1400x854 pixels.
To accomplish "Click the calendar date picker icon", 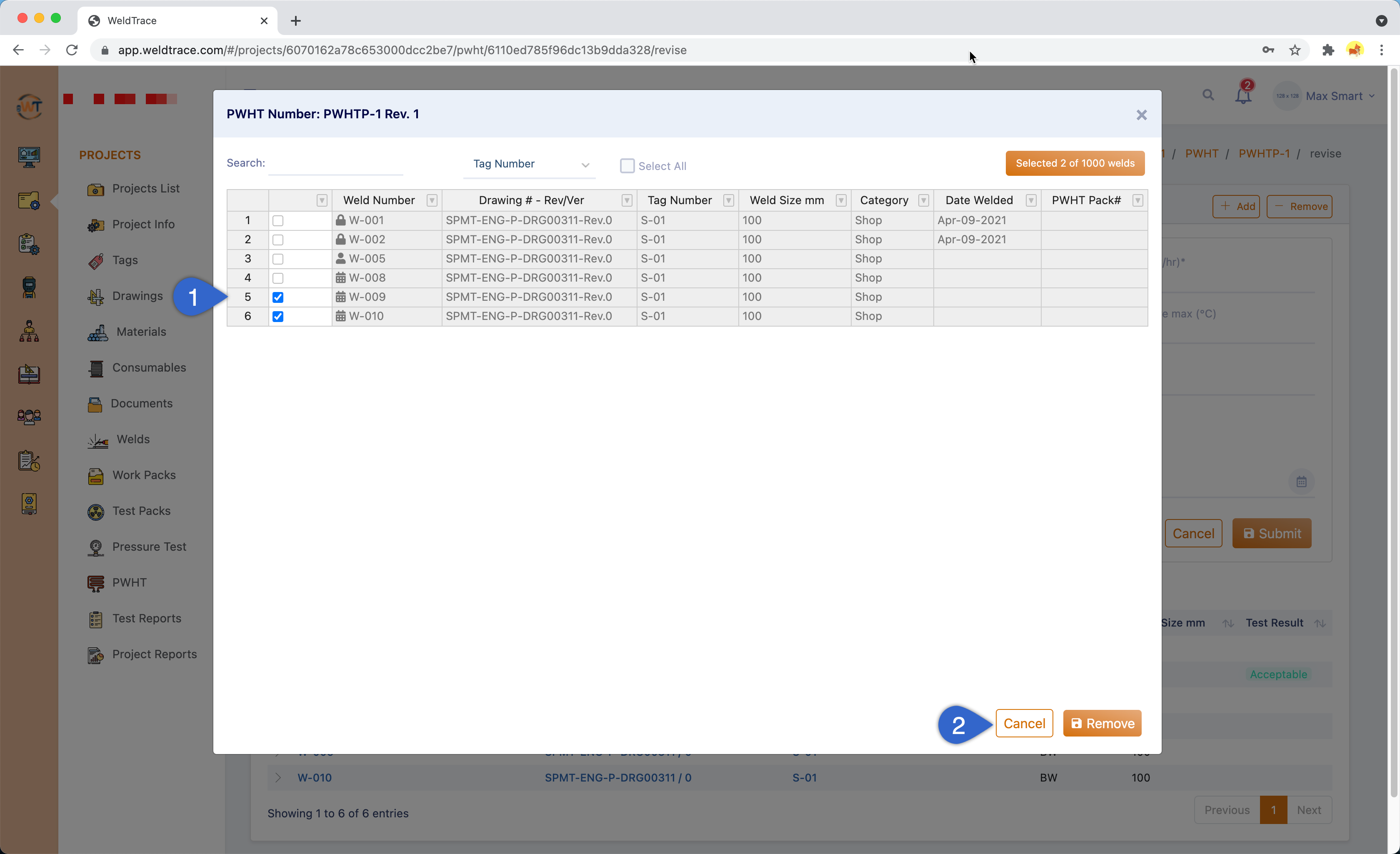I will 1301,482.
